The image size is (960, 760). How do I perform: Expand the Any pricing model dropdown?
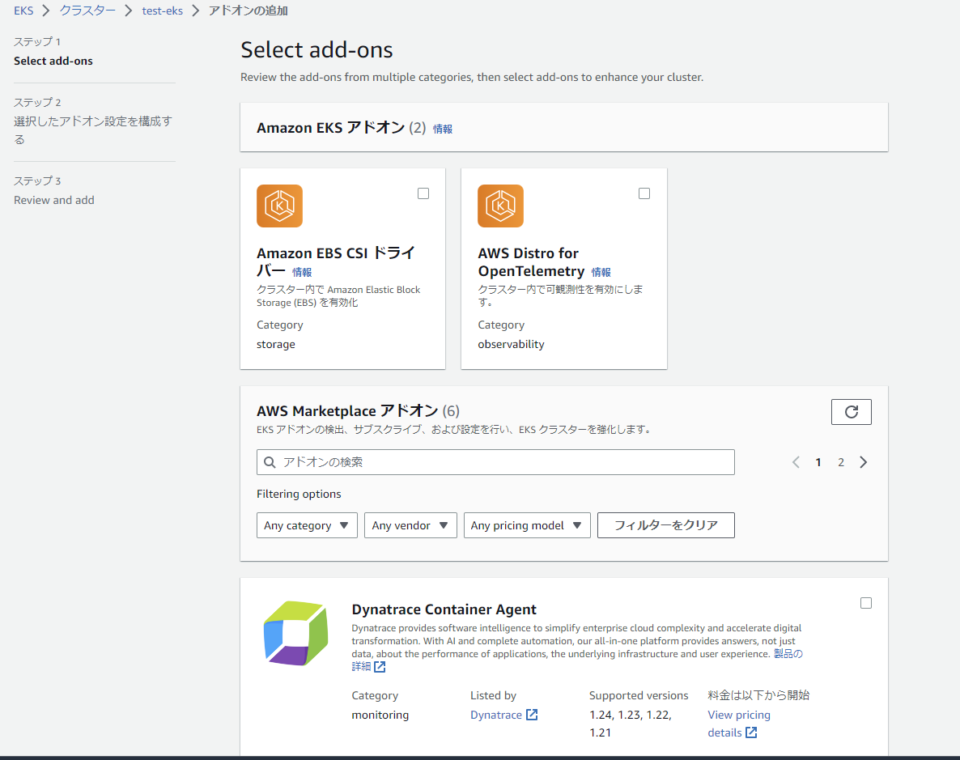[x=526, y=525]
